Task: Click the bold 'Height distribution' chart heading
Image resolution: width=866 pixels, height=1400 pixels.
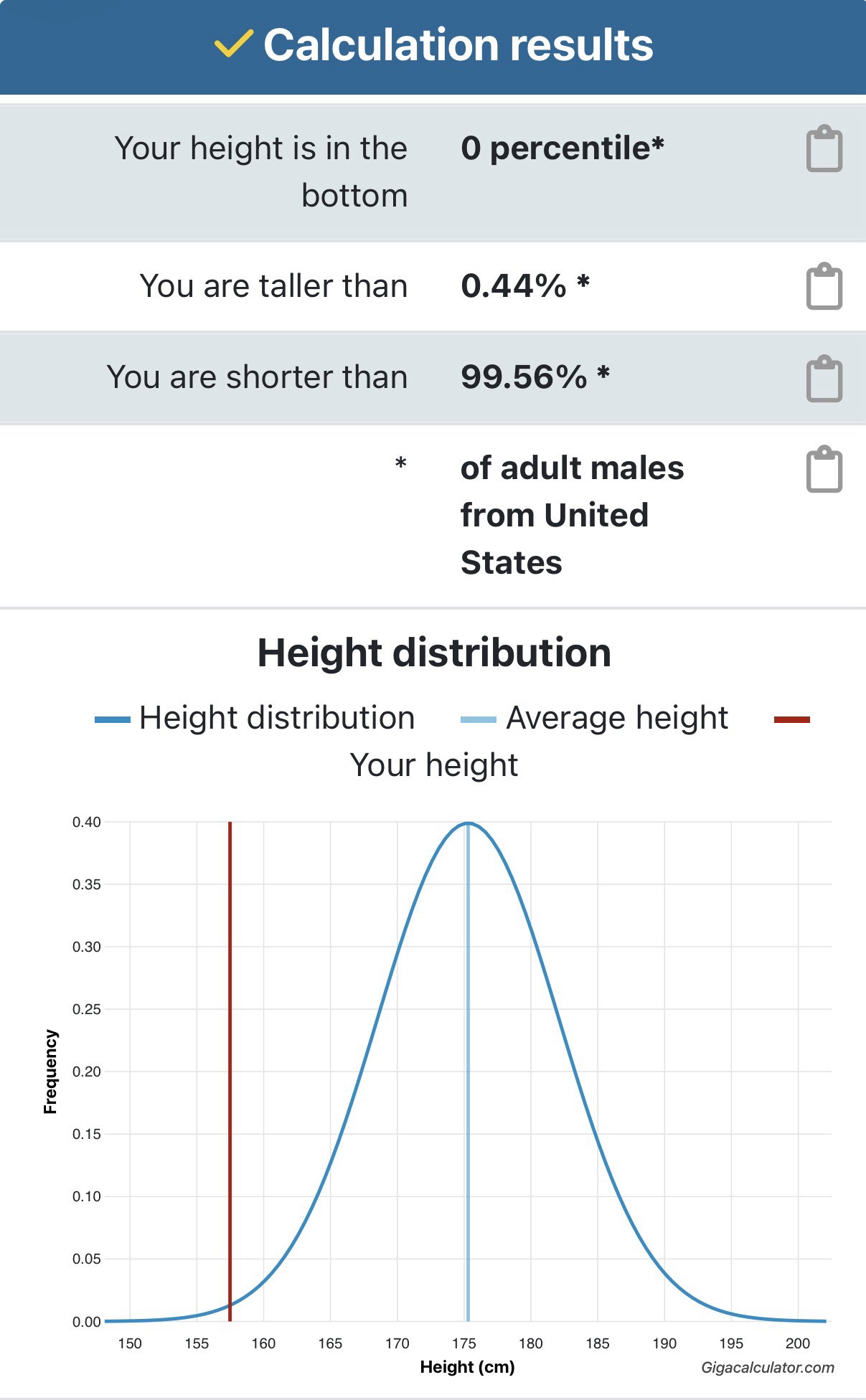Action: (x=434, y=653)
